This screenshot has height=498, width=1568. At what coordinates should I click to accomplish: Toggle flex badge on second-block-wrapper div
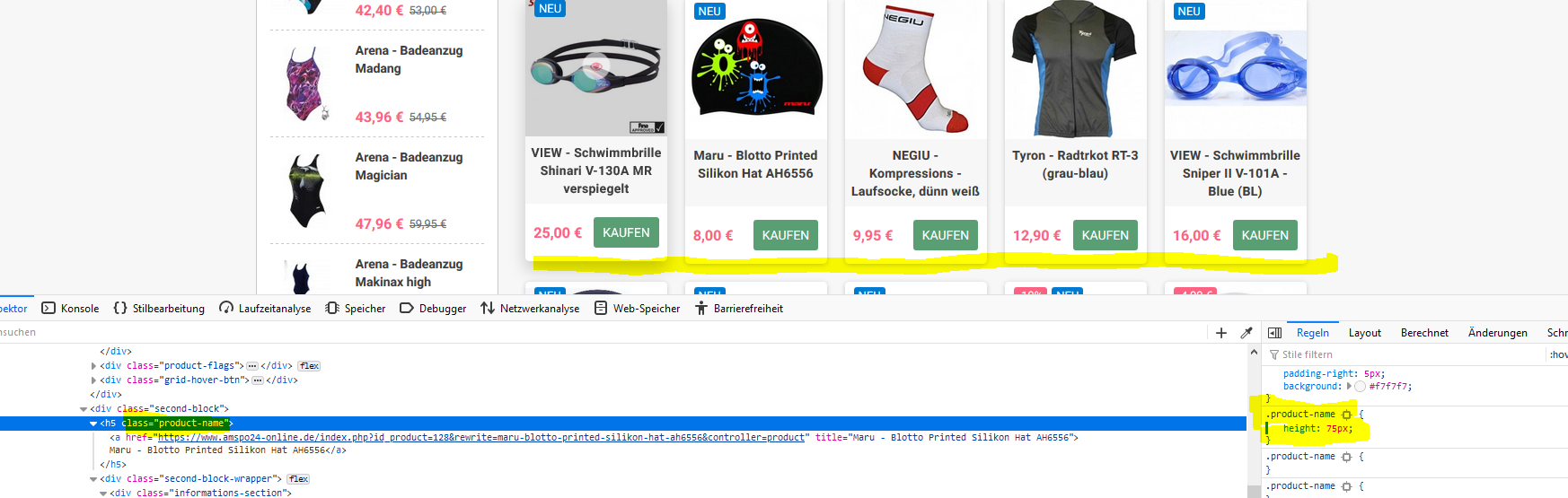[x=298, y=479]
